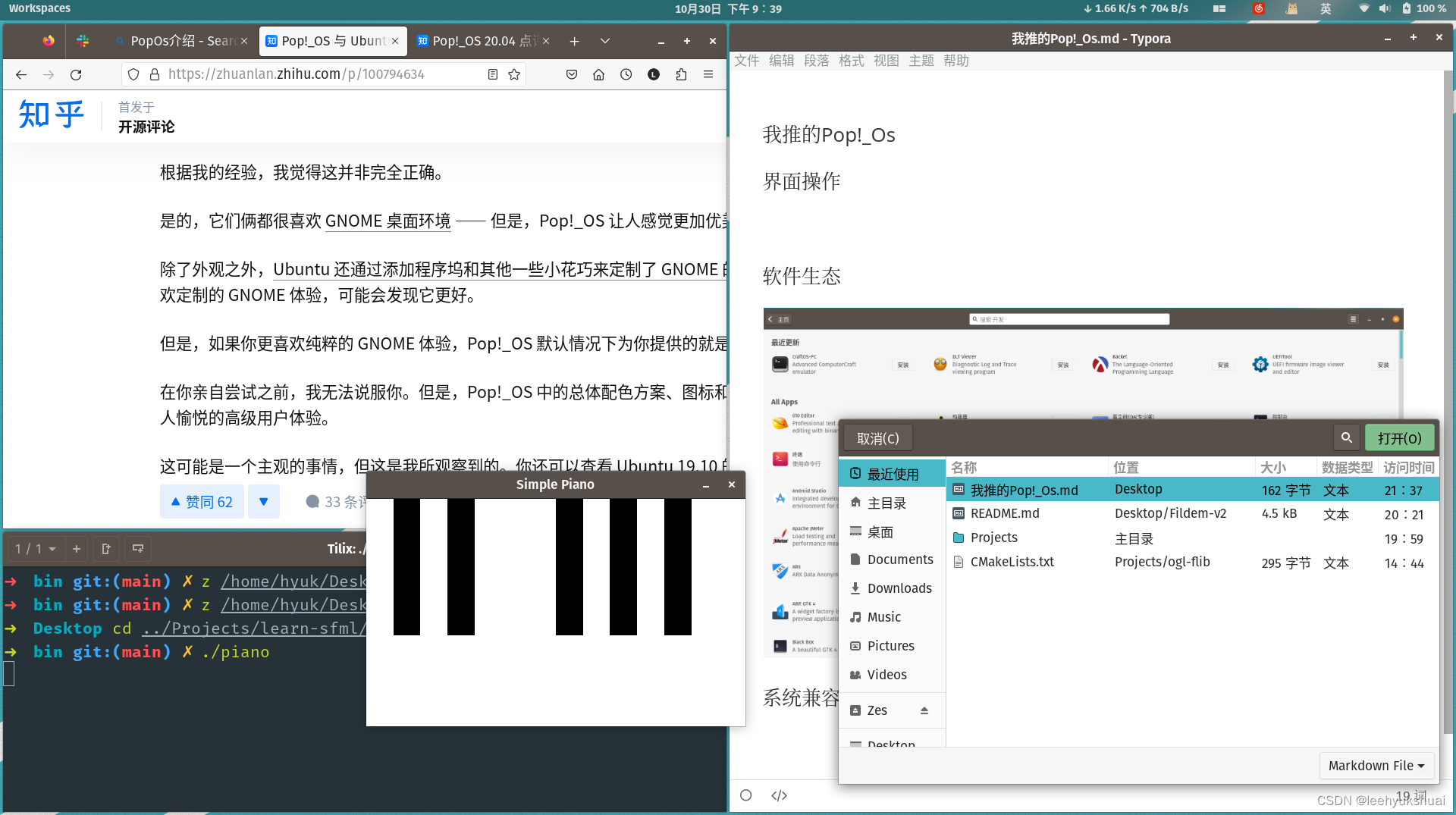This screenshot has height=815, width=1456.
Task: Select 最近使用 in dialog sidebar
Action: coord(892,474)
